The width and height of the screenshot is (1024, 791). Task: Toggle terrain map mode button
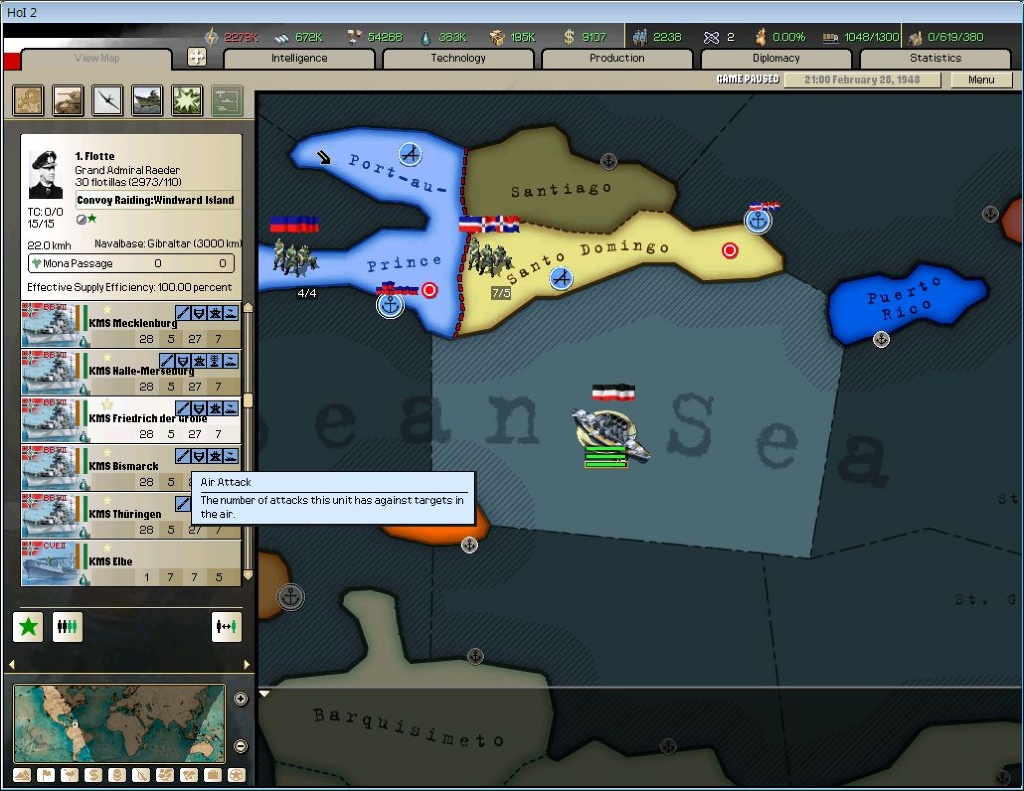(x=22, y=775)
